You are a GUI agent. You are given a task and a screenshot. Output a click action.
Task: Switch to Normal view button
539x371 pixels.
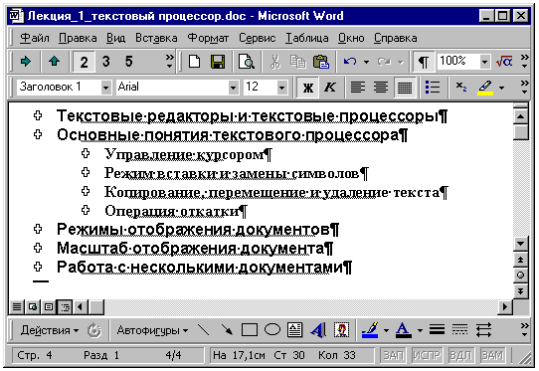(x=16, y=306)
